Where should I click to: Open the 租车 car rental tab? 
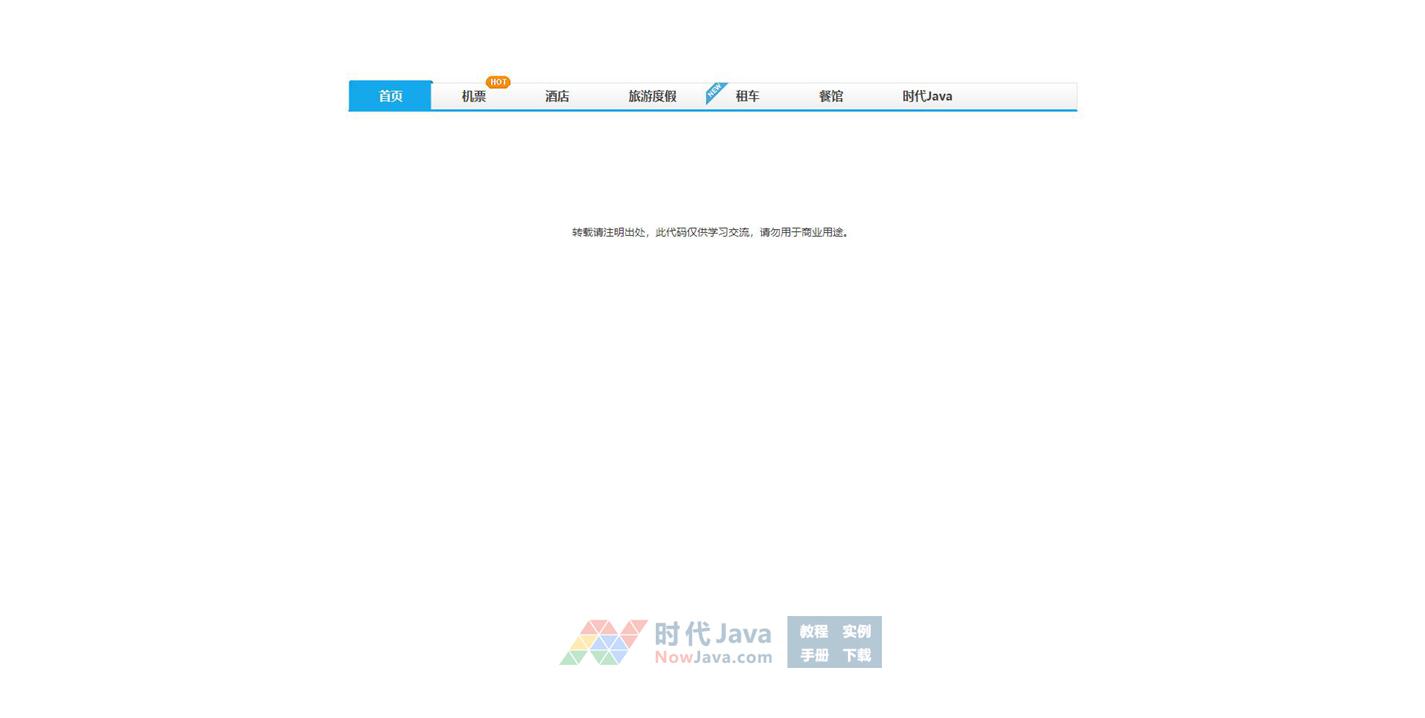[747, 96]
